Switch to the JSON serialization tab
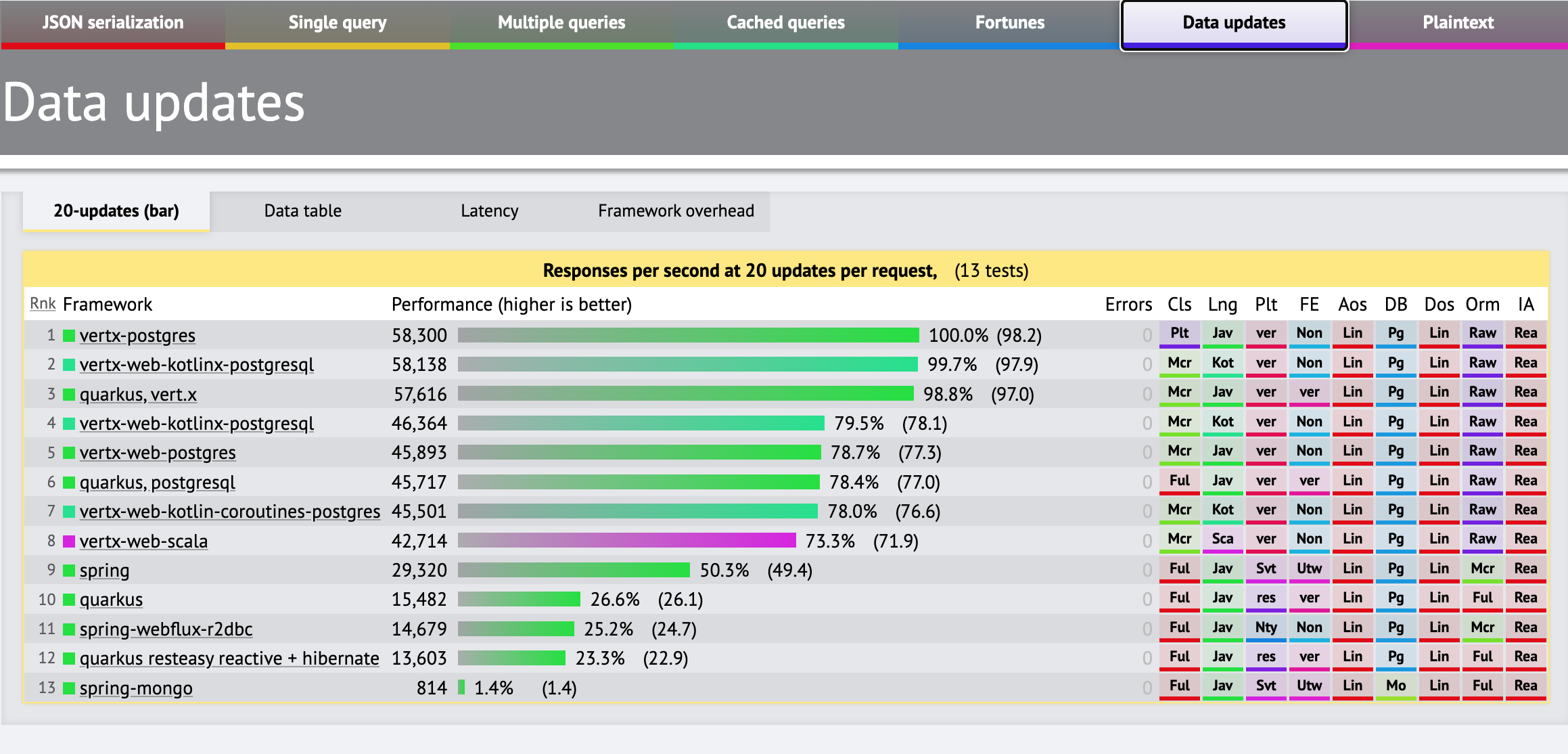1568x754 pixels. tap(113, 23)
